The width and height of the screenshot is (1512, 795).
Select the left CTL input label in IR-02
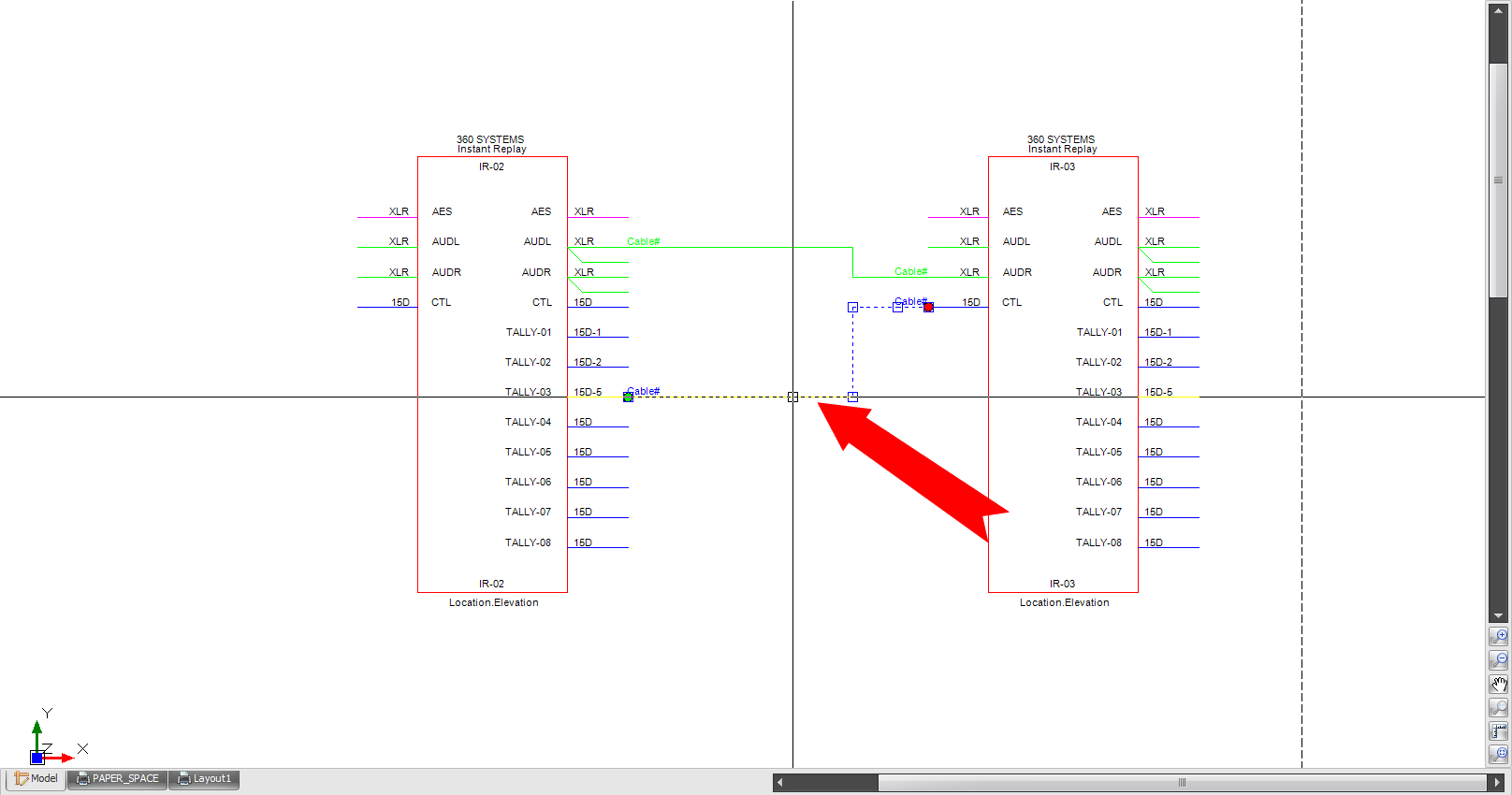tap(441, 302)
